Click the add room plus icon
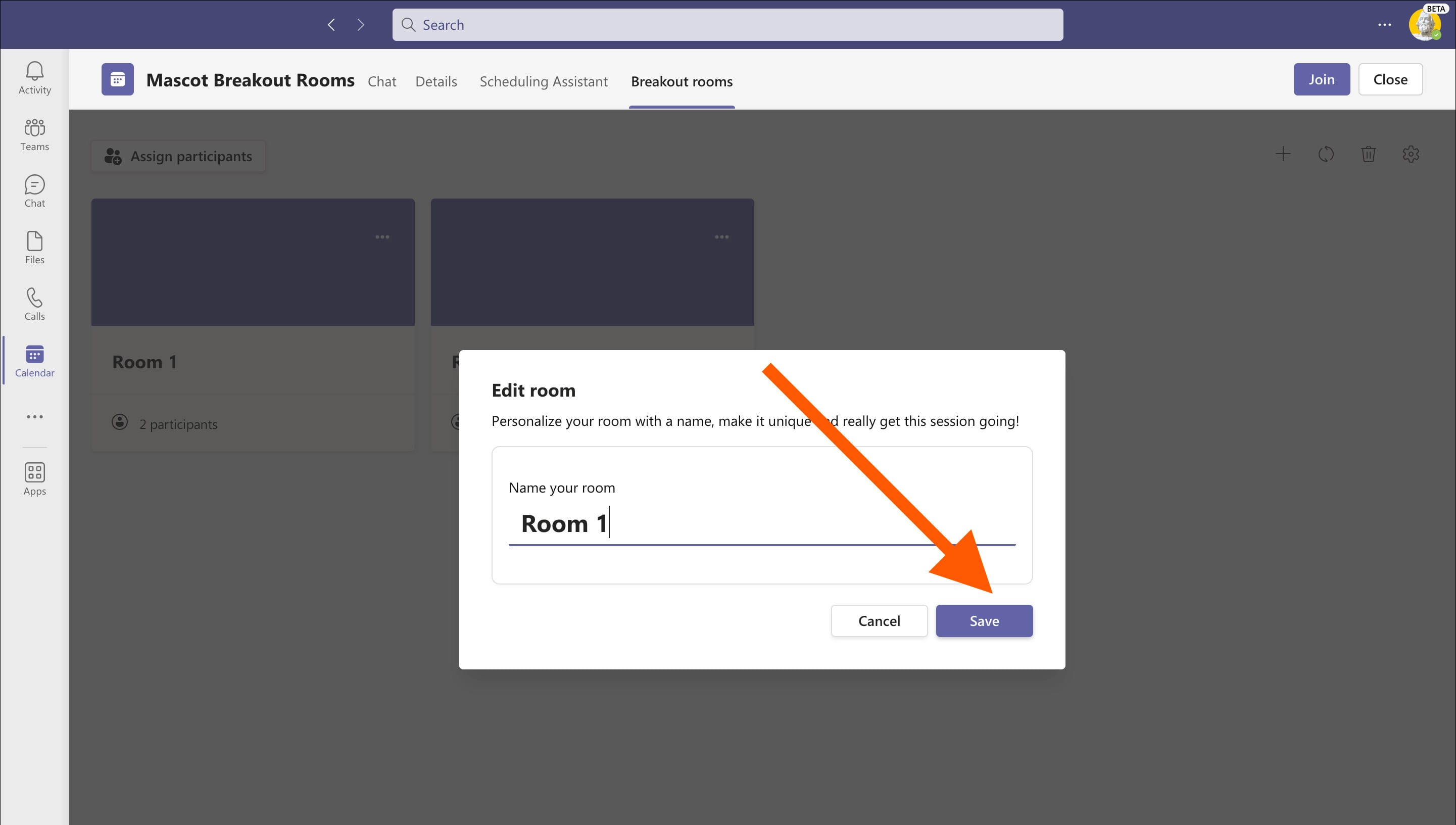1456x825 pixels. [x=1283, y=154]
